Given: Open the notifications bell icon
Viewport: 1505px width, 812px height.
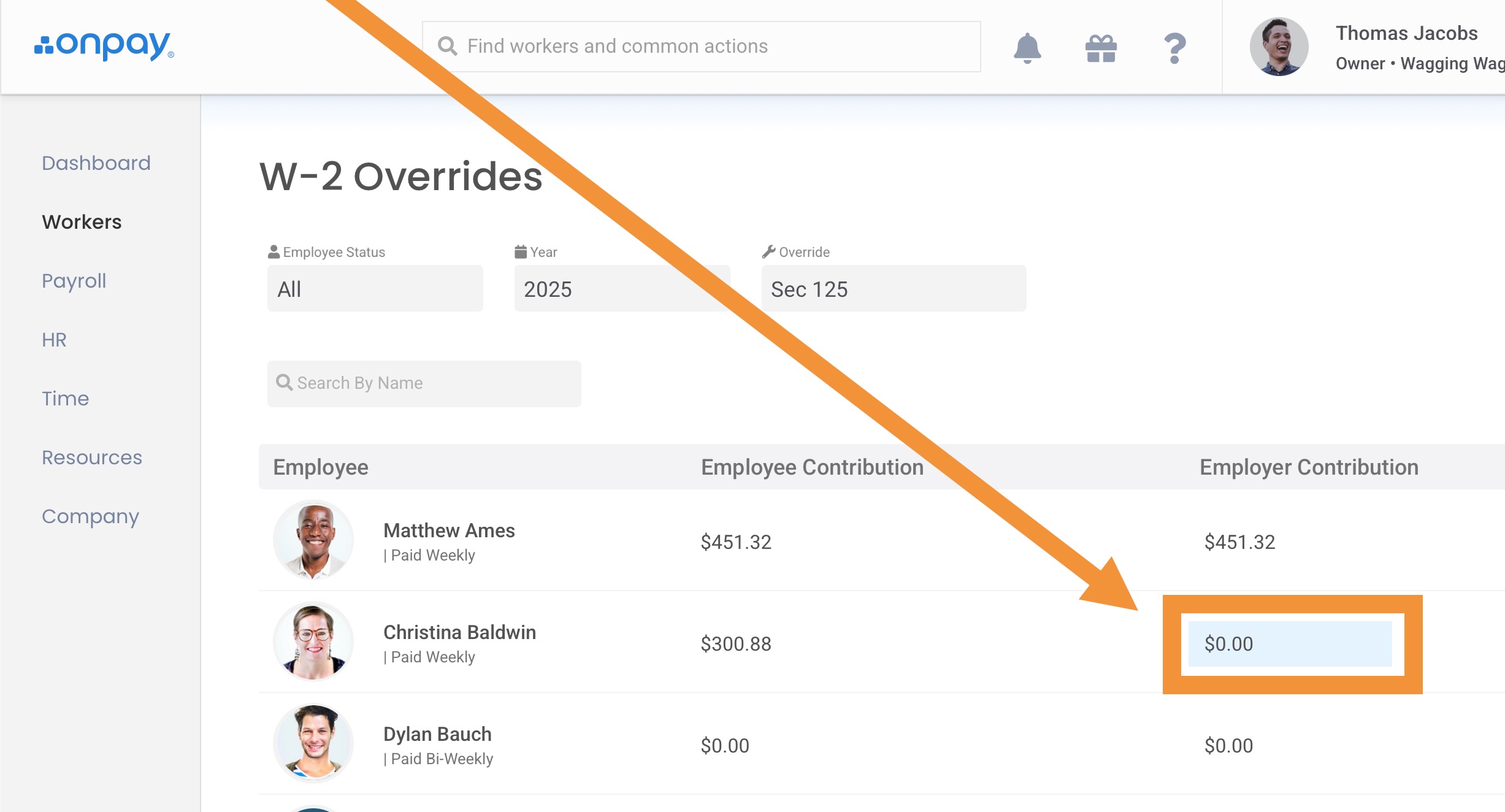Looking at the screenshot, I should coord(1027,47).
